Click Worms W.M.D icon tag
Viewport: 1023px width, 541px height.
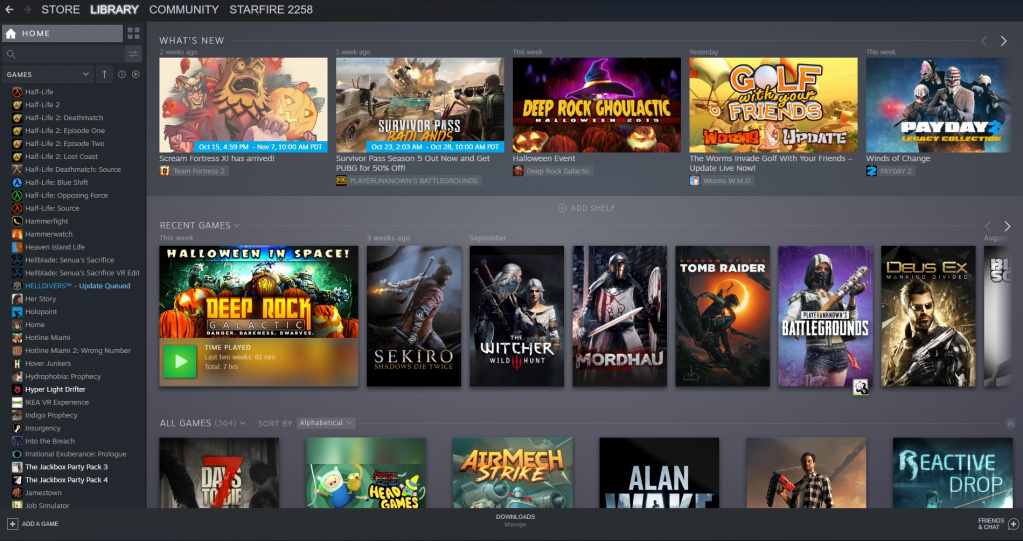pyautogui.click(x=695, y=181)
